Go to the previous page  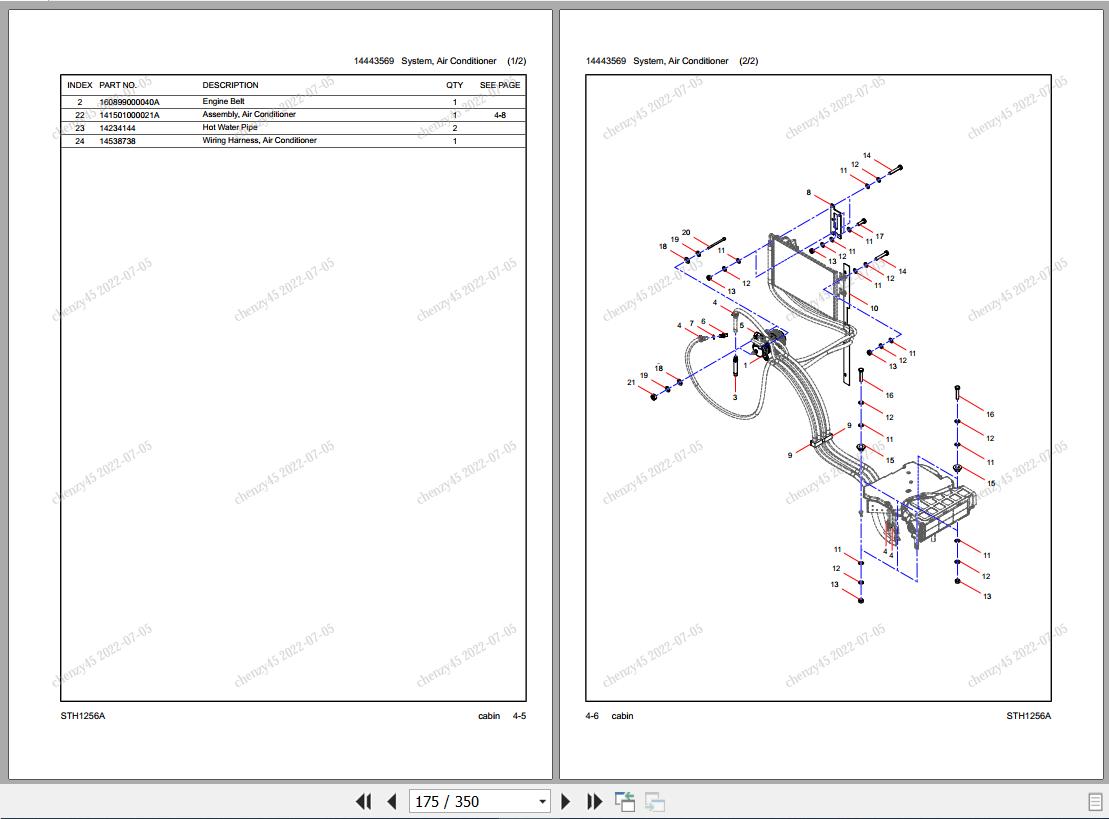[x=392, y=801]
